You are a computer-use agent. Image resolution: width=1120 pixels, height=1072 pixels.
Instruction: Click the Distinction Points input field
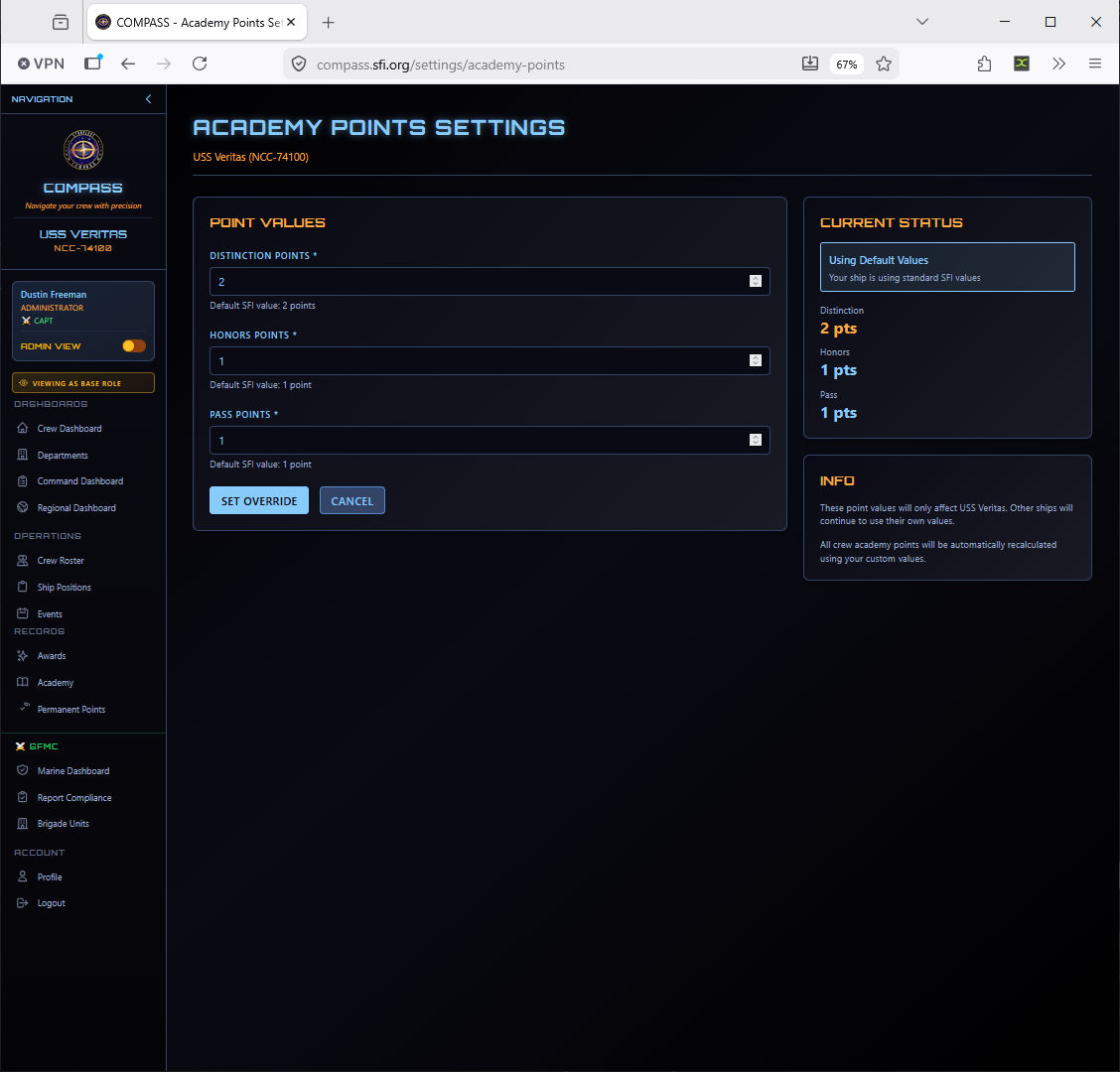tap(490, 281)
